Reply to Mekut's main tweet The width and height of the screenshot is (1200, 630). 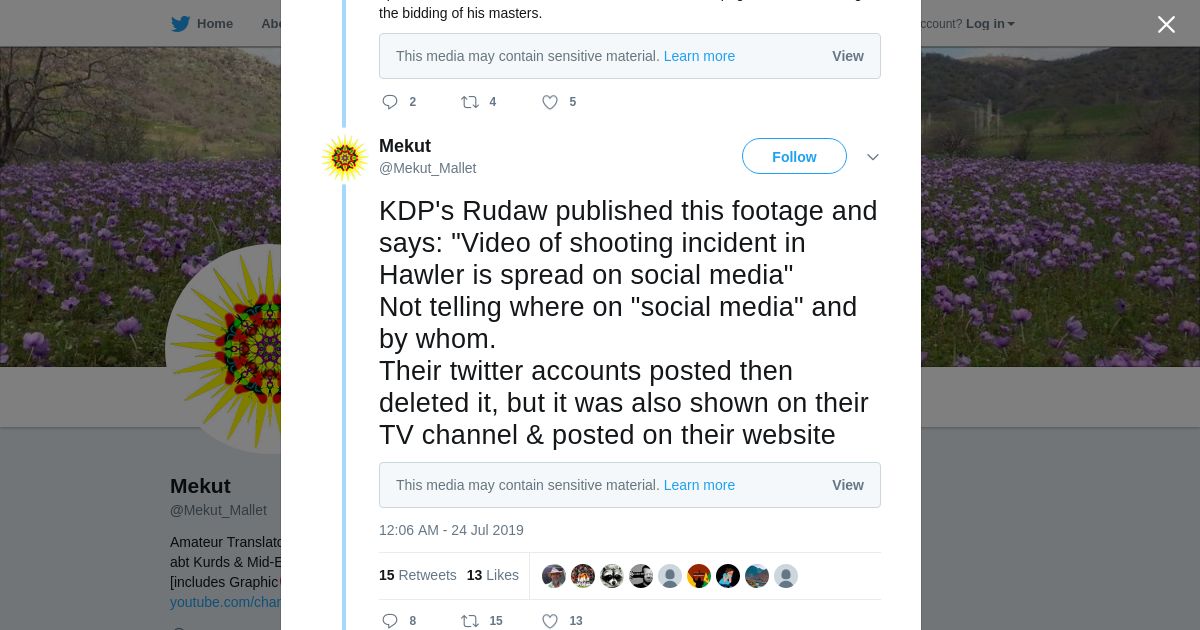point(390,621)
